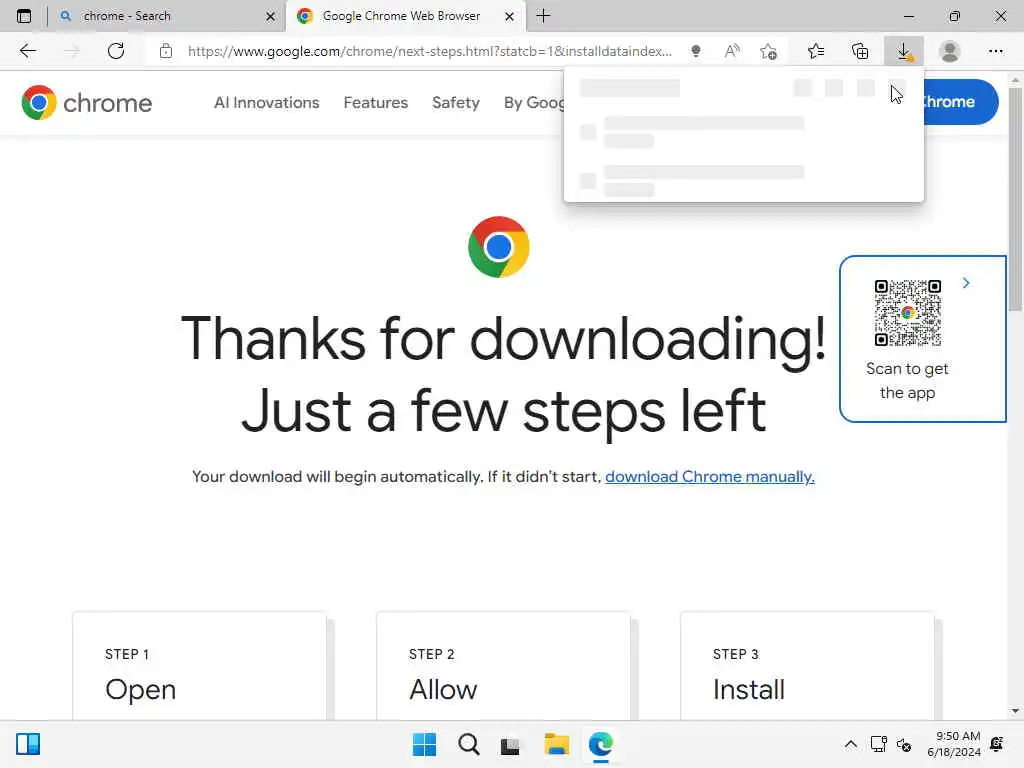
Task: Open a new tab with plus button
Action: 543,16
